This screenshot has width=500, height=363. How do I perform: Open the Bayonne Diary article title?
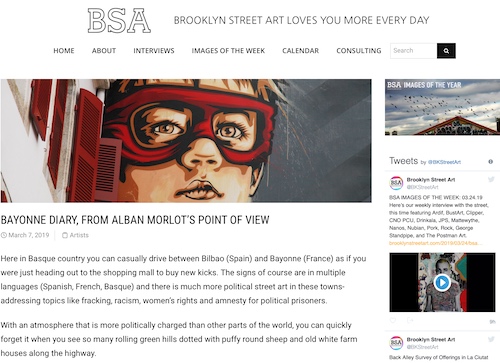pos(135,220)
